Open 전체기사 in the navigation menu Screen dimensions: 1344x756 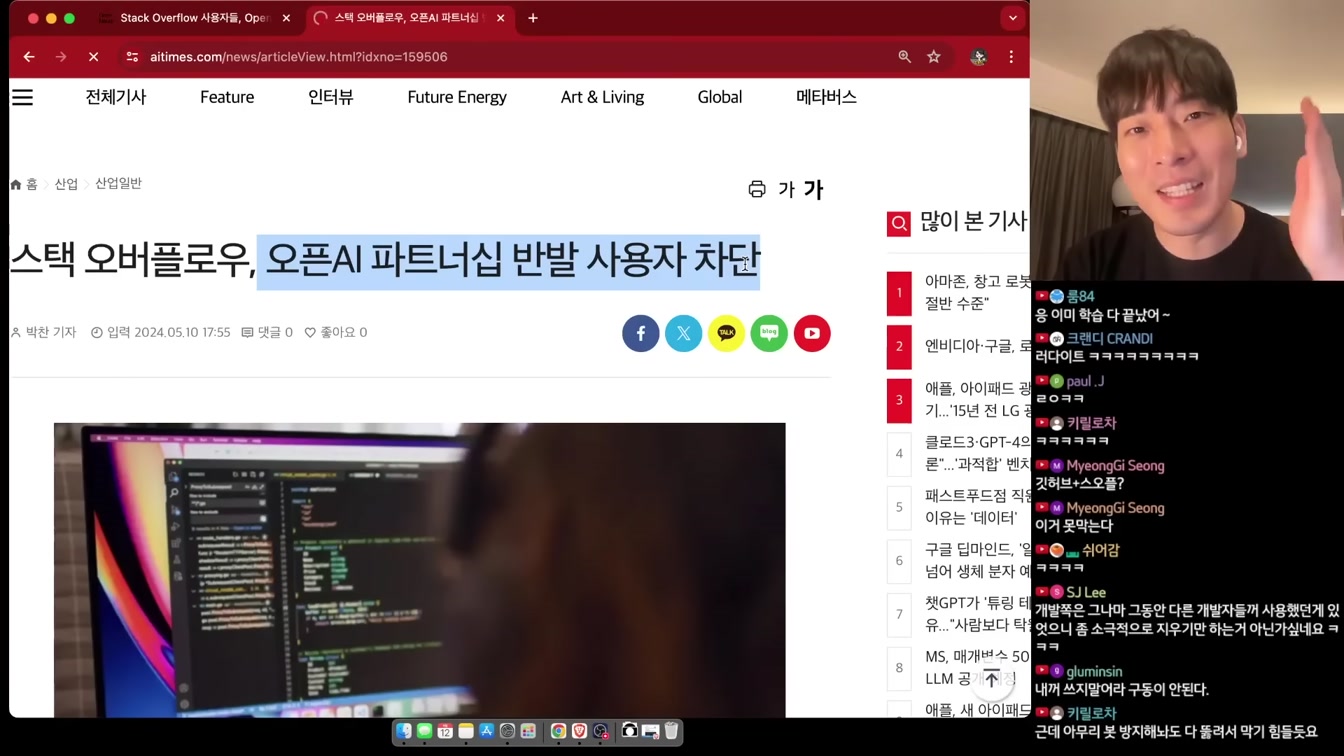click(x=116, y=97)
